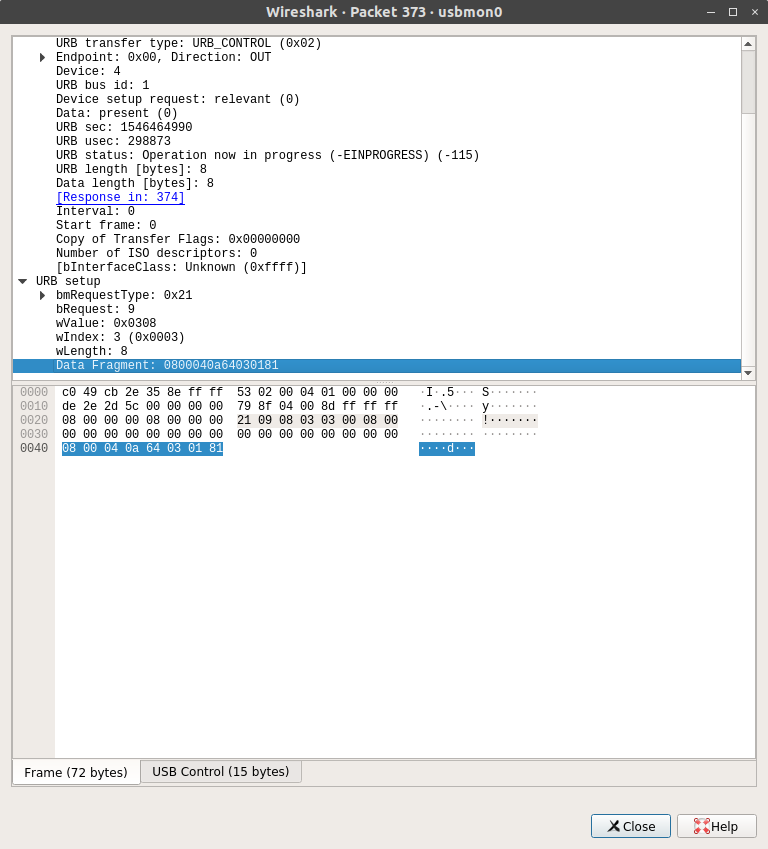Select the bInterfaceClass: Unknown (0xffff) row
The width and height of the screenshot is (768, 849).
pos(376,267)
